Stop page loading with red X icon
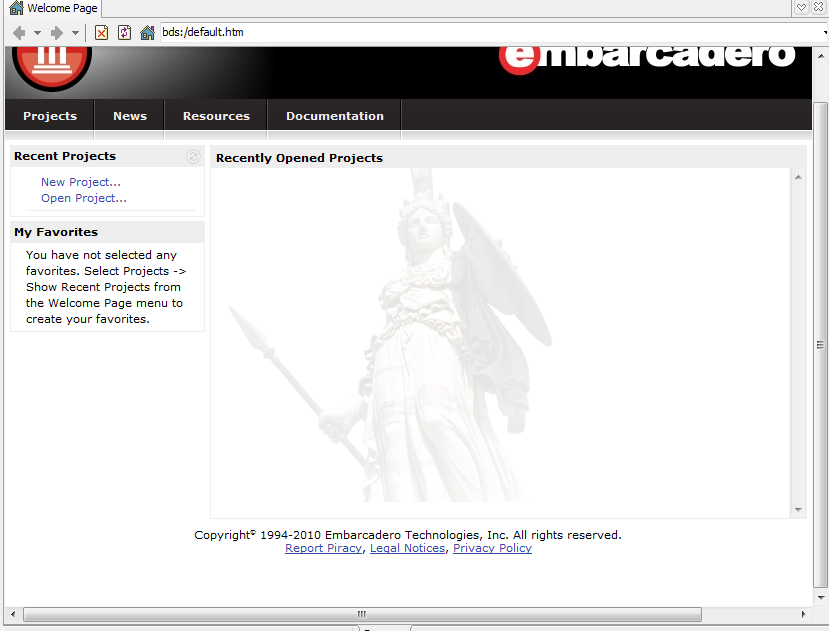 [102, 33]
